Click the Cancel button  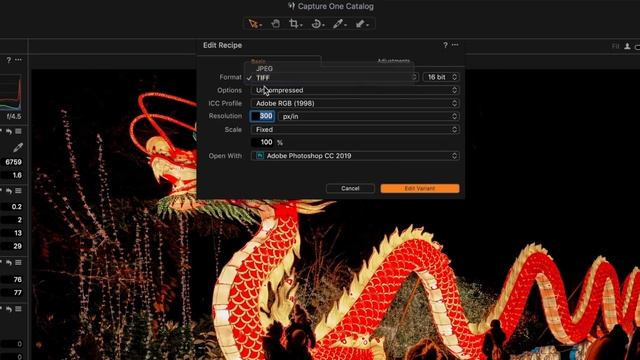(350, 188)
